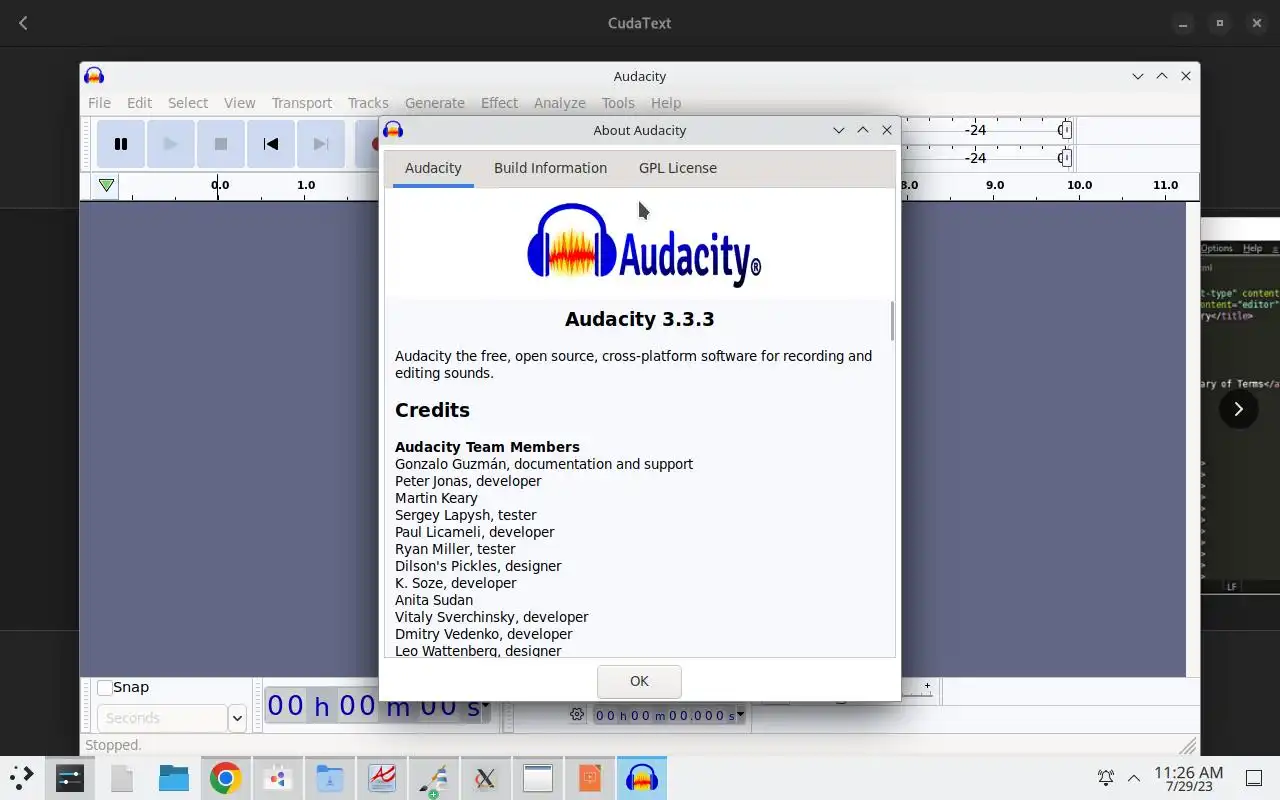1280x800 pixels.
Task: Open the selection time format dropdown arrow
Action: tap(741, 715)
